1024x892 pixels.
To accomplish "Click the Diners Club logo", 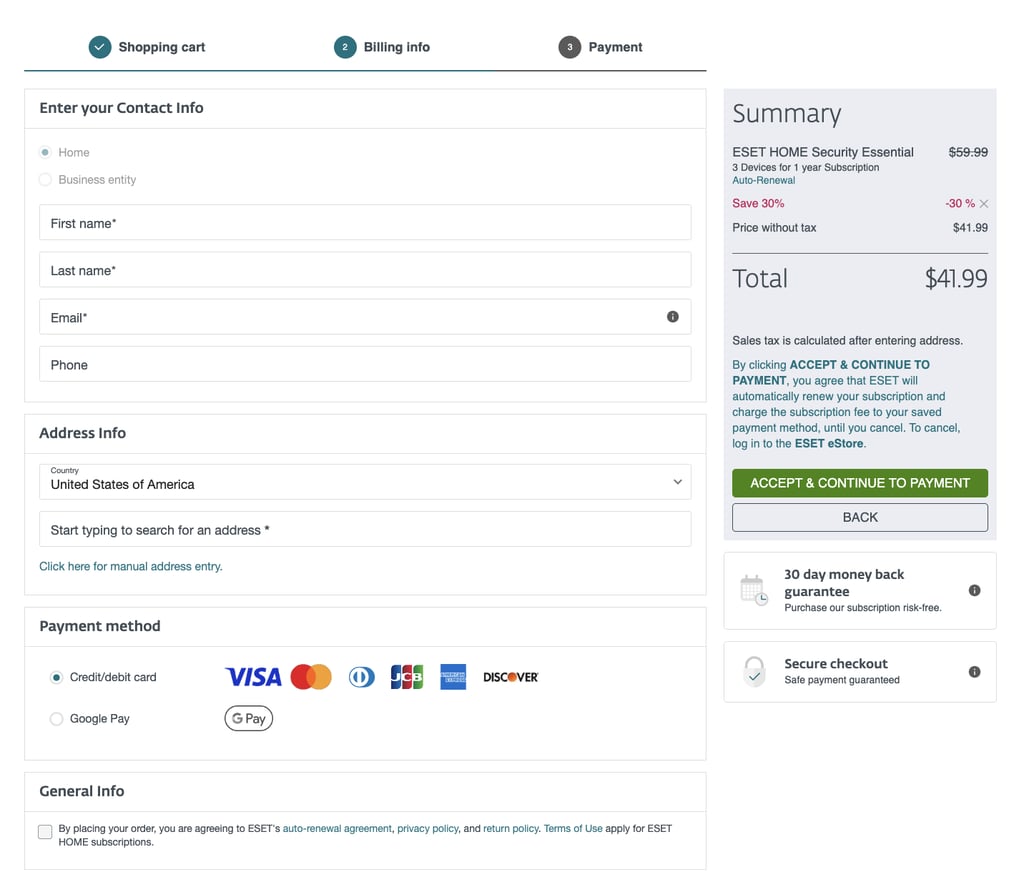I will (362, 677).
